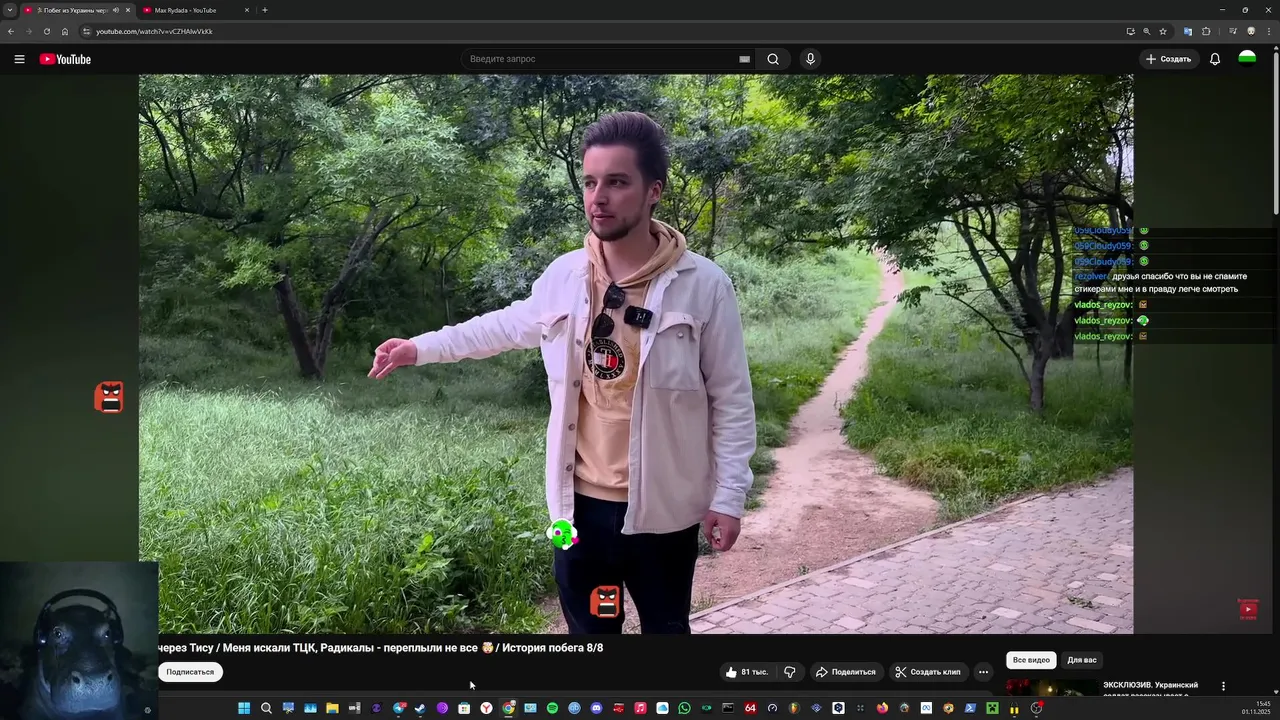Click the address bar URL youtube.com/watch
1280x720 pixels.
pyautogui.click(x=154, y=31)
